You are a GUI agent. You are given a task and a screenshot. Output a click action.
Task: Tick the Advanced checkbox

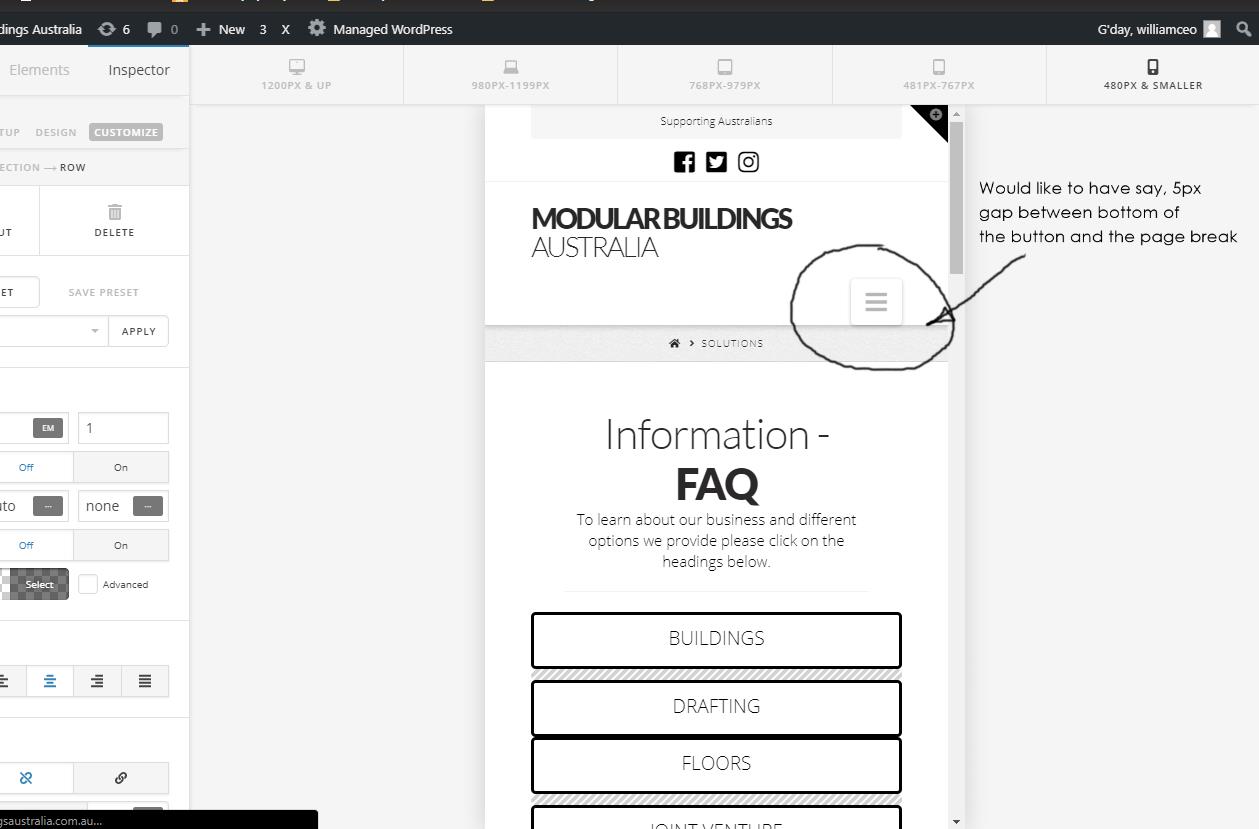point(88,584)
